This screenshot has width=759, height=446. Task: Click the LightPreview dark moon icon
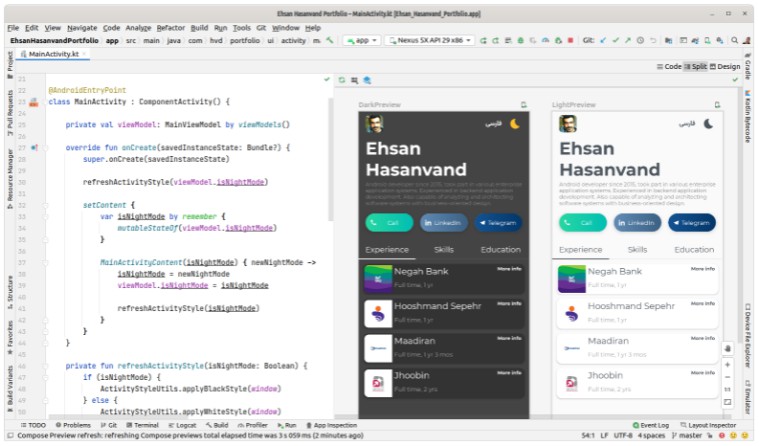point(708,124)
